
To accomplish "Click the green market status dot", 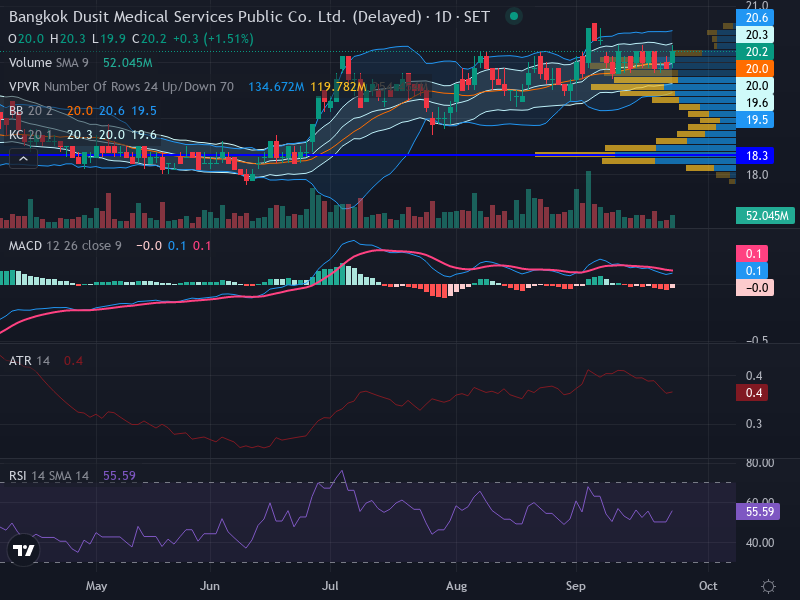I will pos(514,16).
